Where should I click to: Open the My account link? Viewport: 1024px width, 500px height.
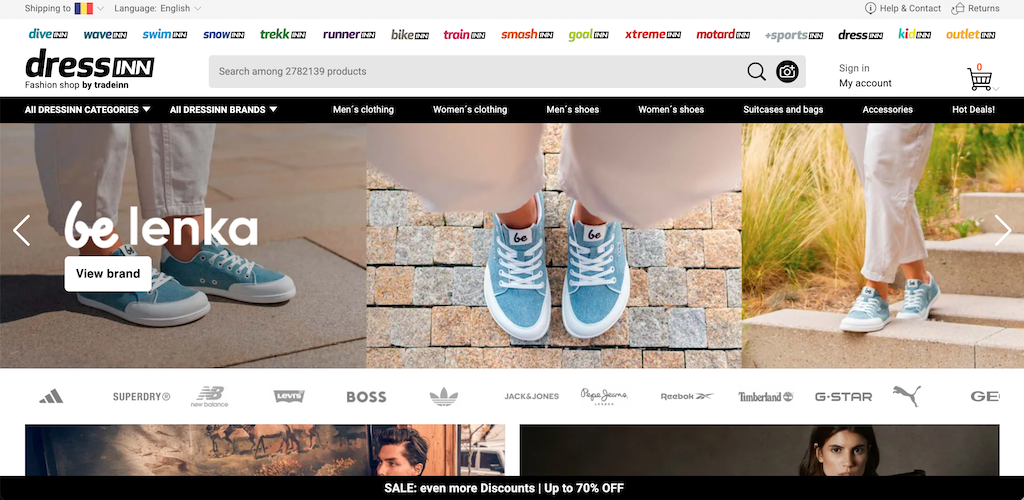pyautogui.click(x=865, y=83)
